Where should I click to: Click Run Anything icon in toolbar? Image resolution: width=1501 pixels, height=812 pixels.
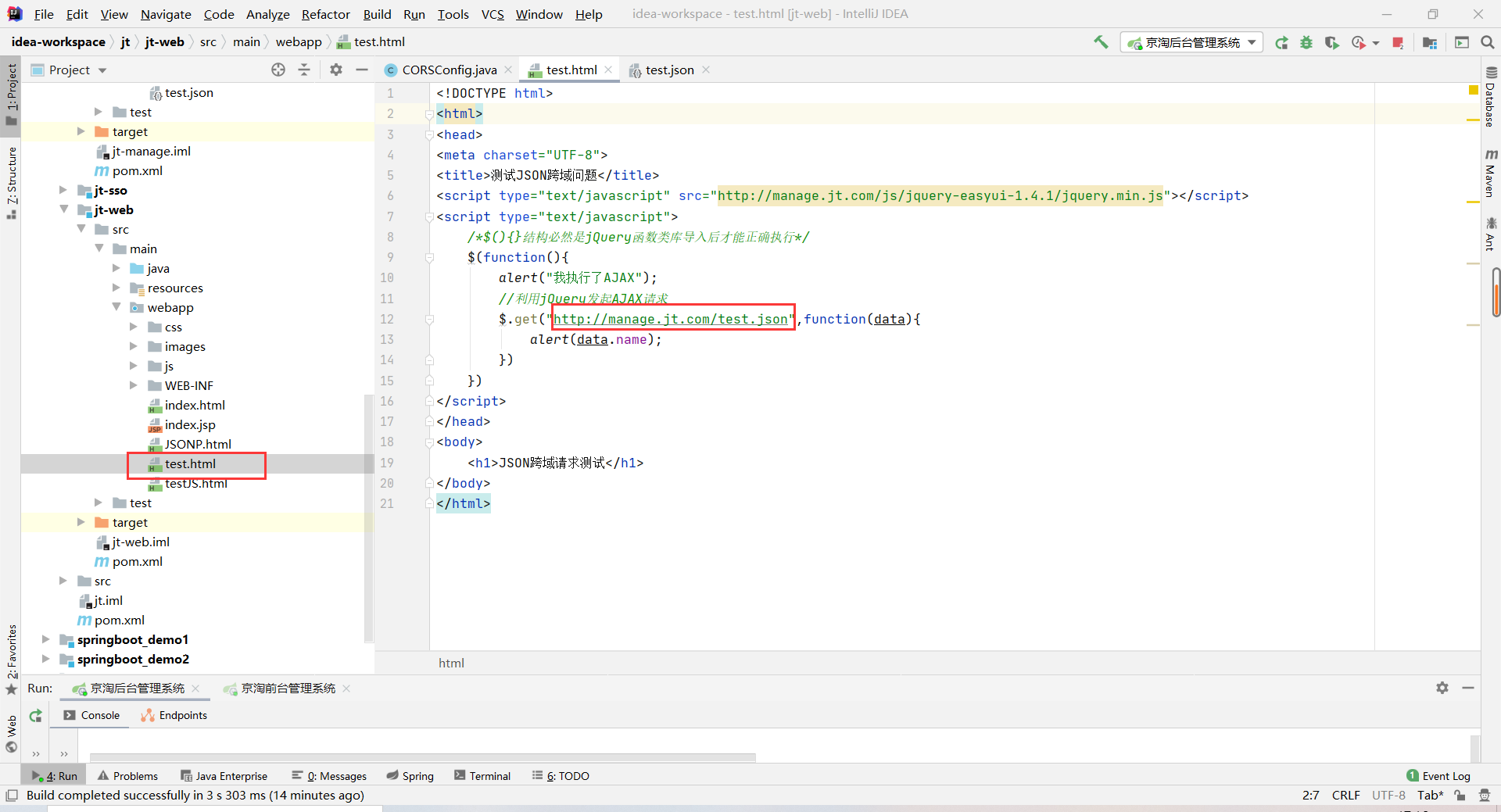pyautogui.click(x=1461, y=42)
